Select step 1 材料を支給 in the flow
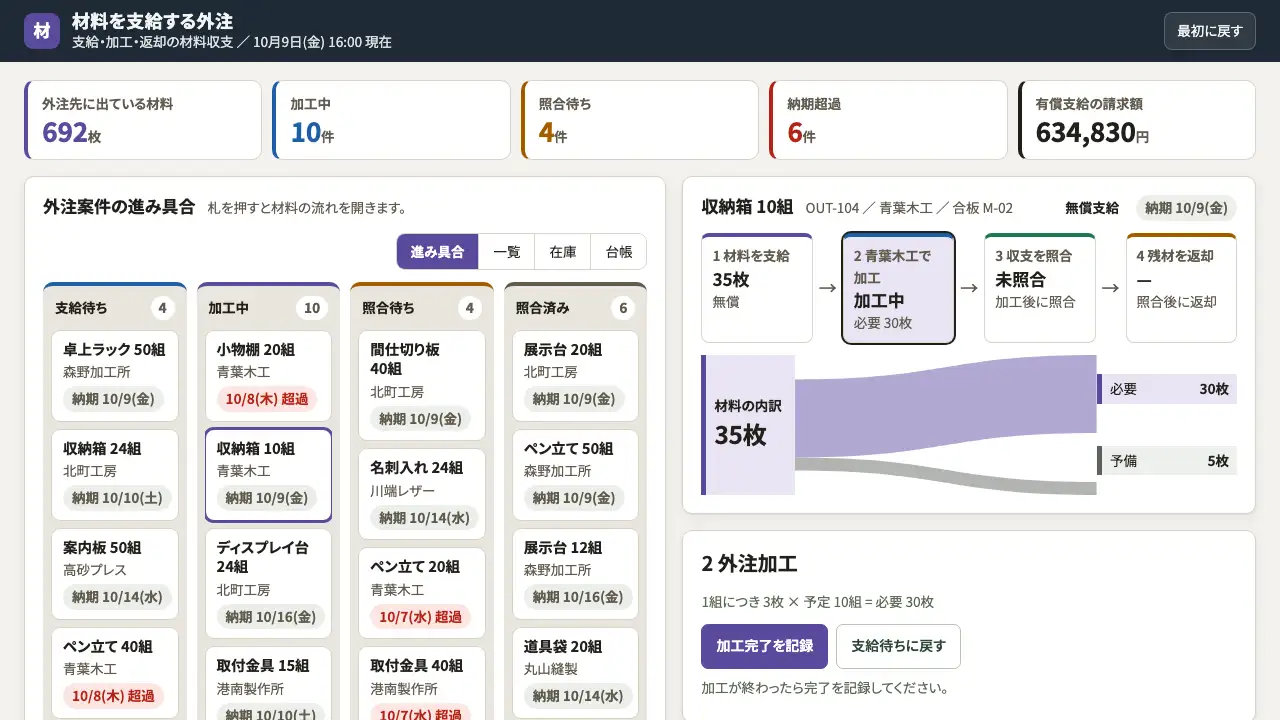1280x720 pixels. pos(757,288)
